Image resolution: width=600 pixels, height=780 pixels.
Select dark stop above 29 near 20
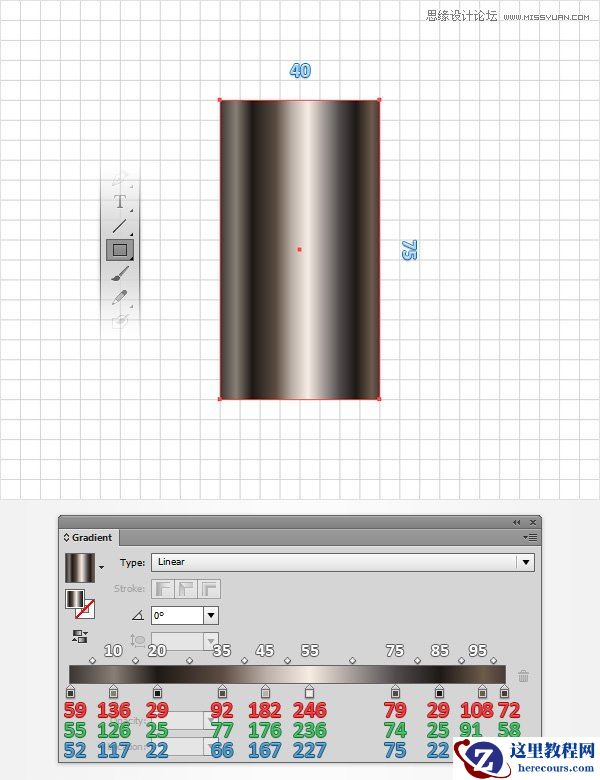[158, 691]
